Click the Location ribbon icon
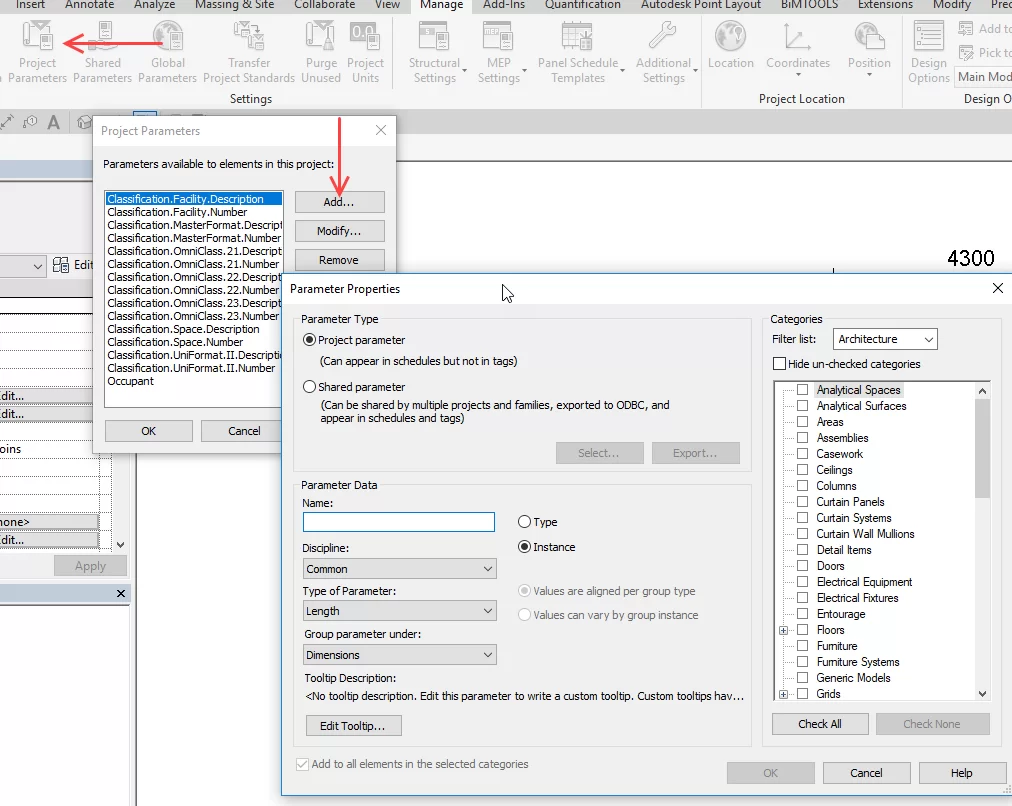The image size is (1012, 806). pyautogui.click(x=730, y=49)
